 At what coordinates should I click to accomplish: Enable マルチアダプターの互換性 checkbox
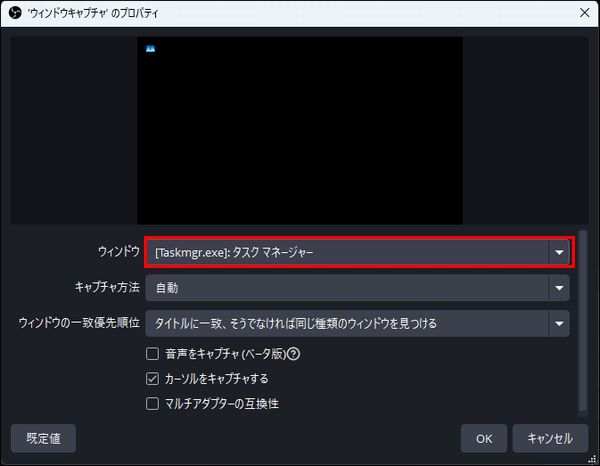tap(152, 404)
